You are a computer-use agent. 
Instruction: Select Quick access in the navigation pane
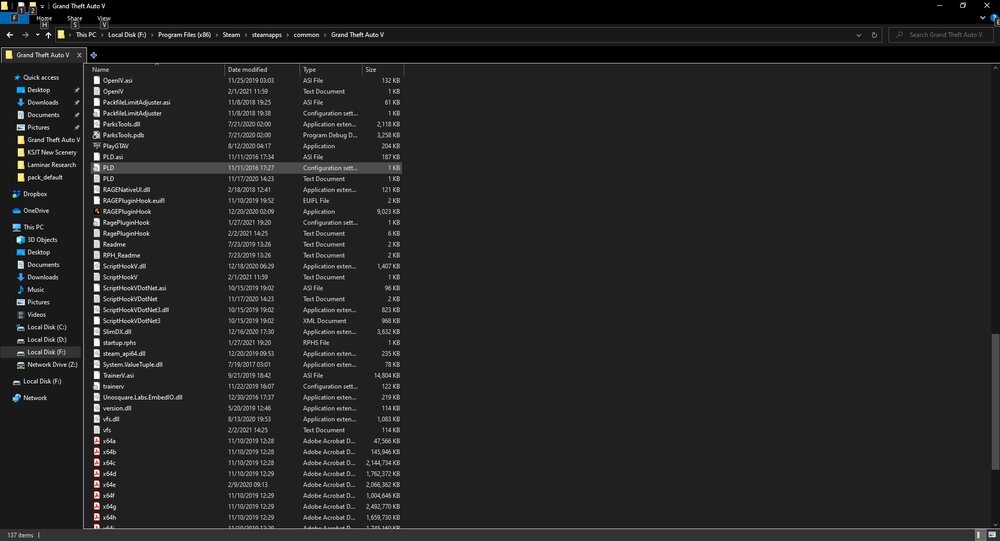pyautogui.click(x=41, y=77)
